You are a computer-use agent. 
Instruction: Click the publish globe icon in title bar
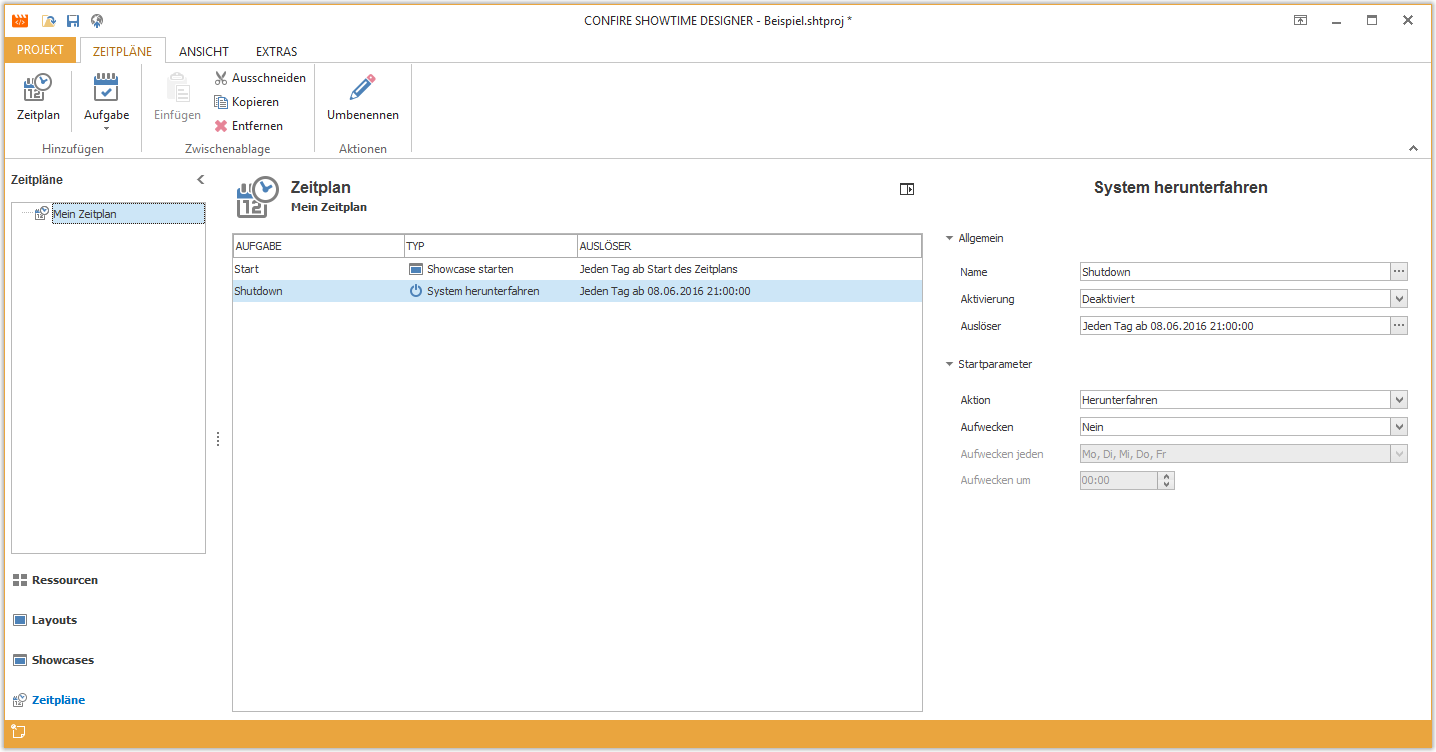(97, 20)
